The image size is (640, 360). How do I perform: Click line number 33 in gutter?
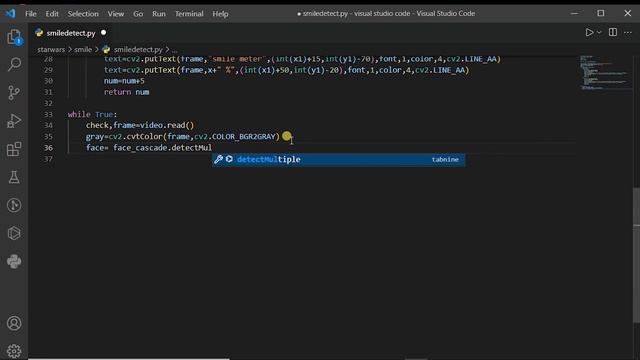coord(48,114)
